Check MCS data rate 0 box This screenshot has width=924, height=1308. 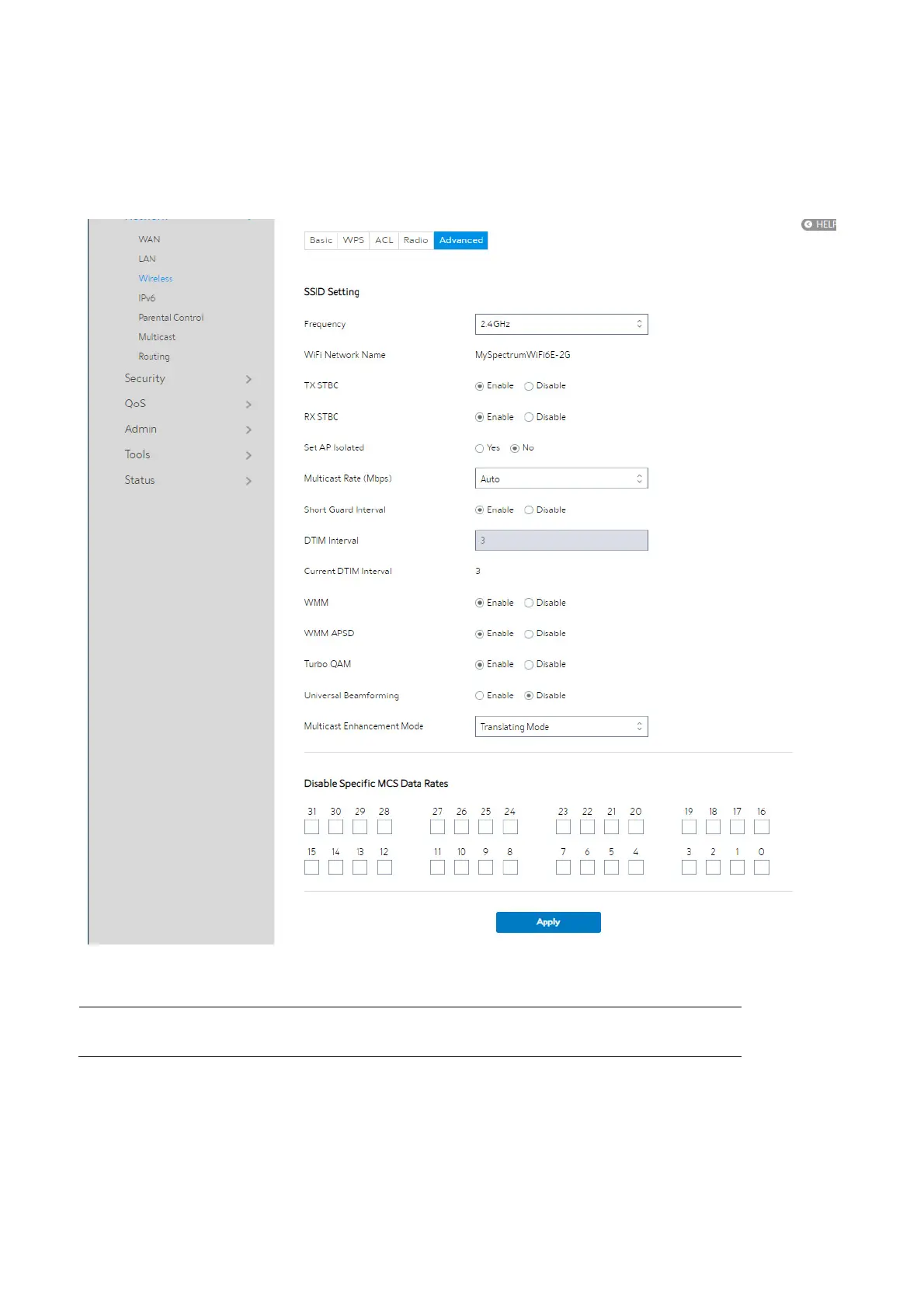(762, 868)
